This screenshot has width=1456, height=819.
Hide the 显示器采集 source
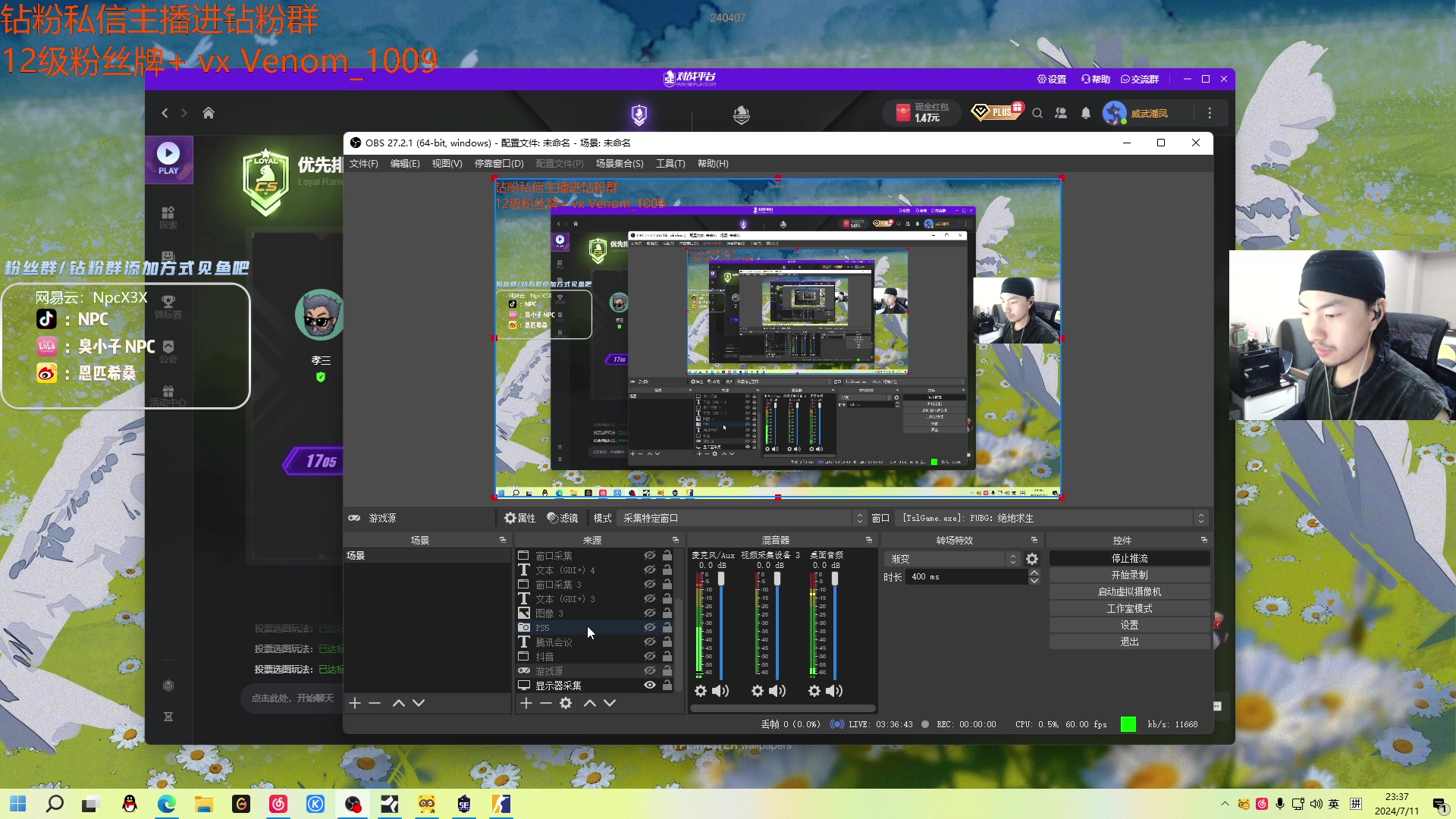tap(650, 686)
